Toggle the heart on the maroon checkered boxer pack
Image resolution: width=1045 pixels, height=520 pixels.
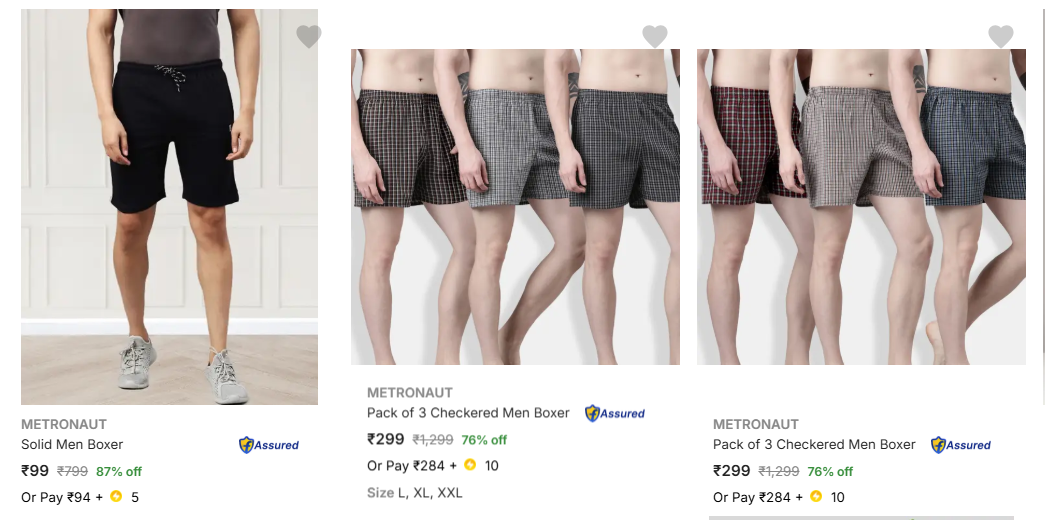click(x=1001, y=37)
